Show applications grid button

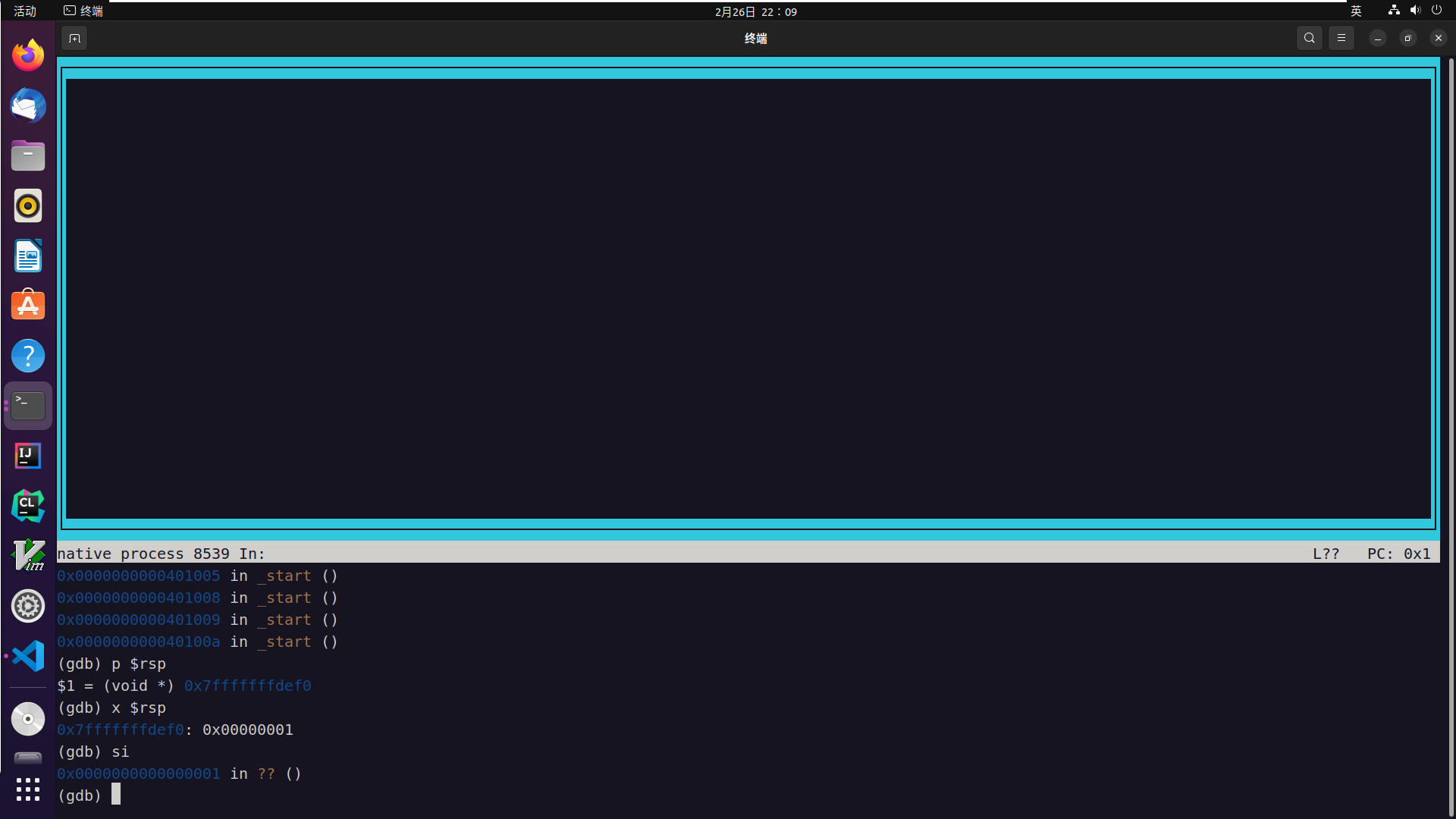coord(28,789)
